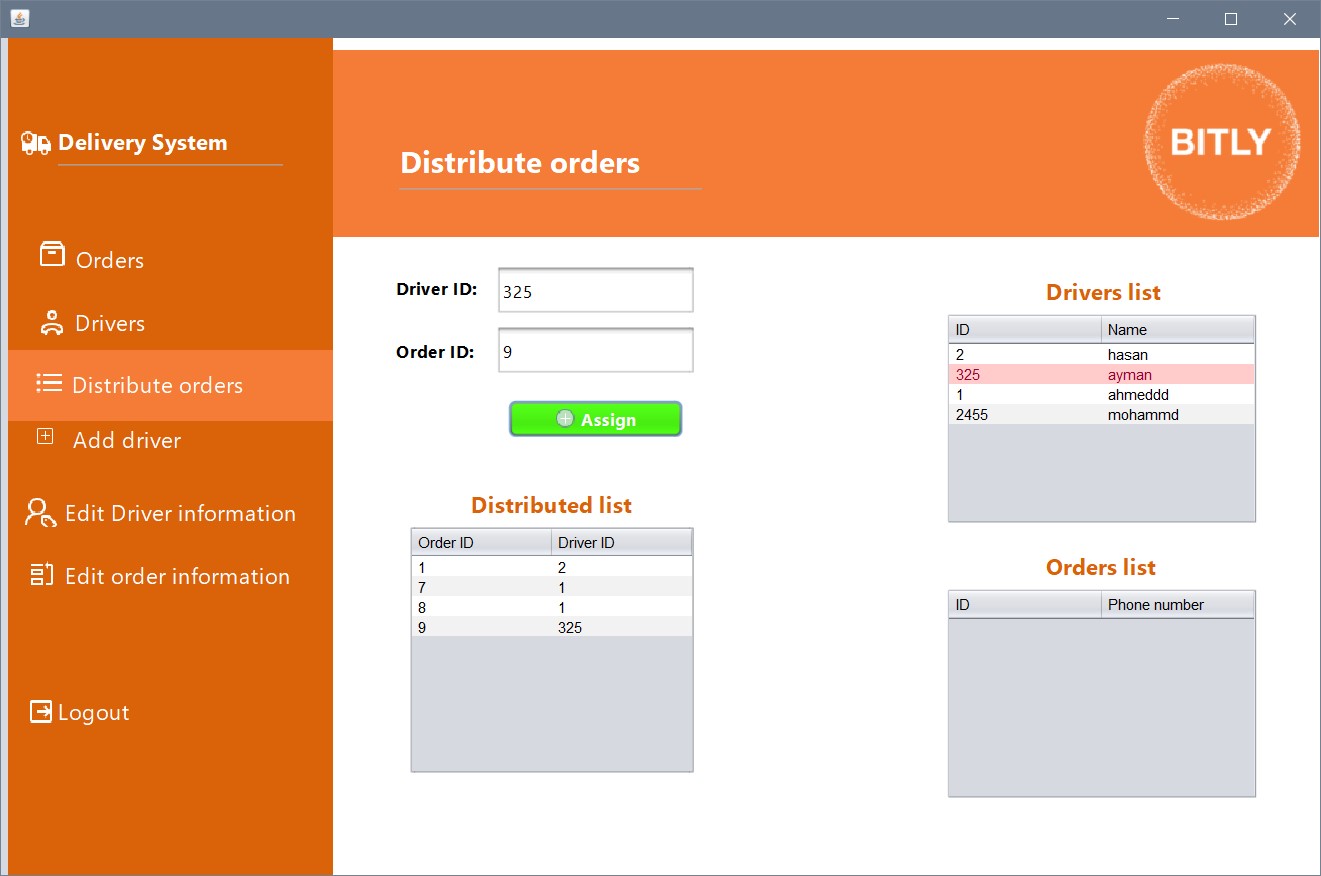The width and height of the screenshot is (1321, 876).
Task: Click the Edit order information icon
Action: tap(41, 574)
